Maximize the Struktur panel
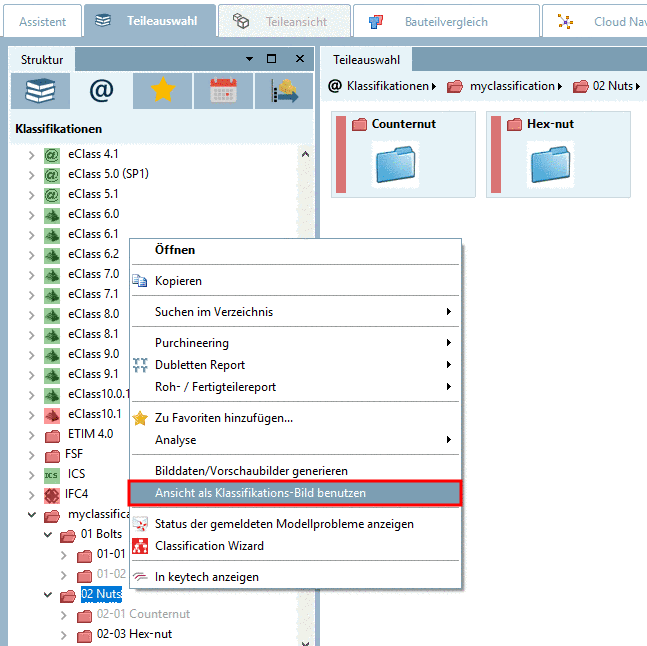647x646 pixels. coord(271,59)
